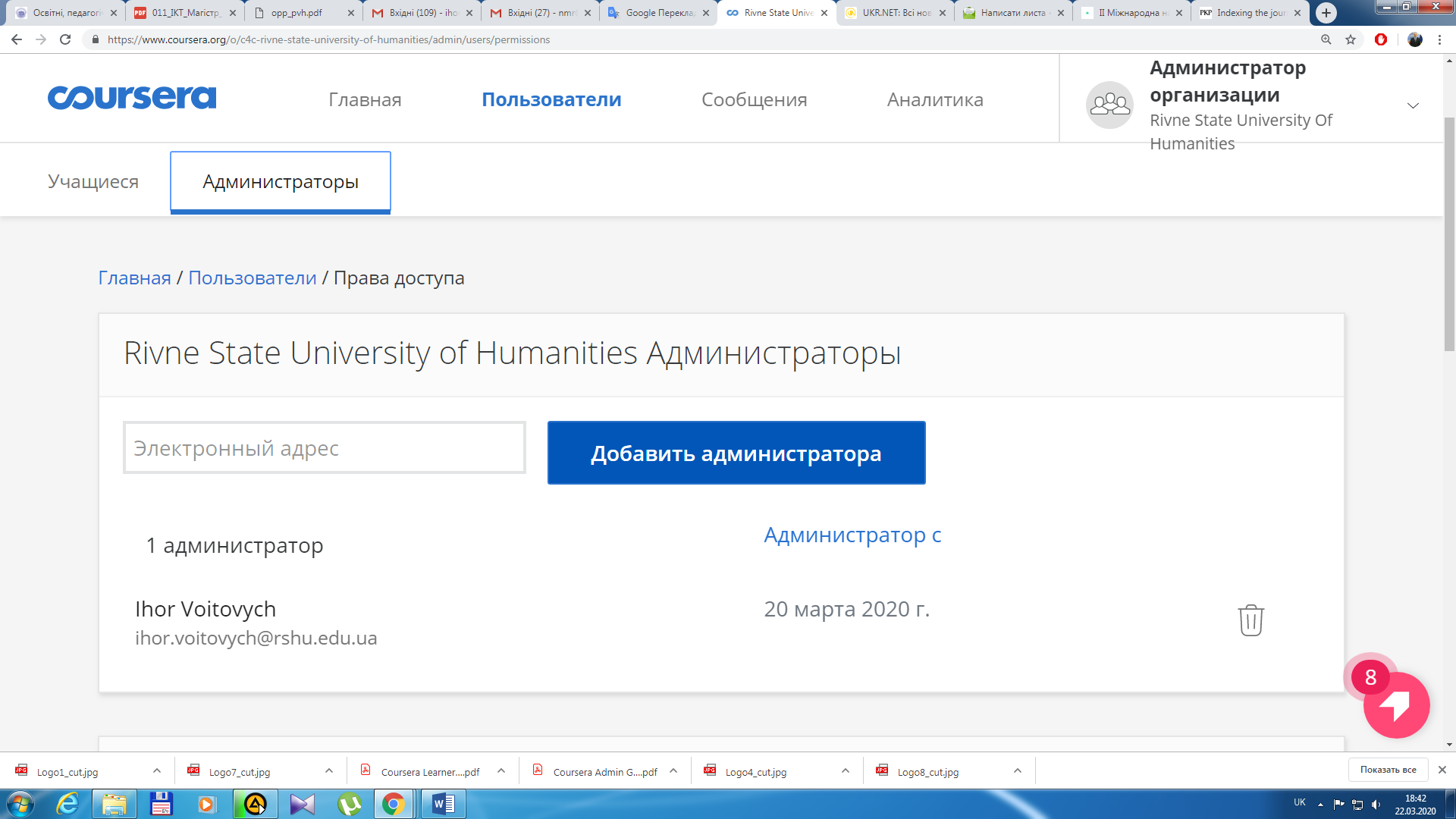The height and width of the screenshot is (819, 1456).
Task: Reload the page with refresh icon
Action: click(x=65, y=39)
